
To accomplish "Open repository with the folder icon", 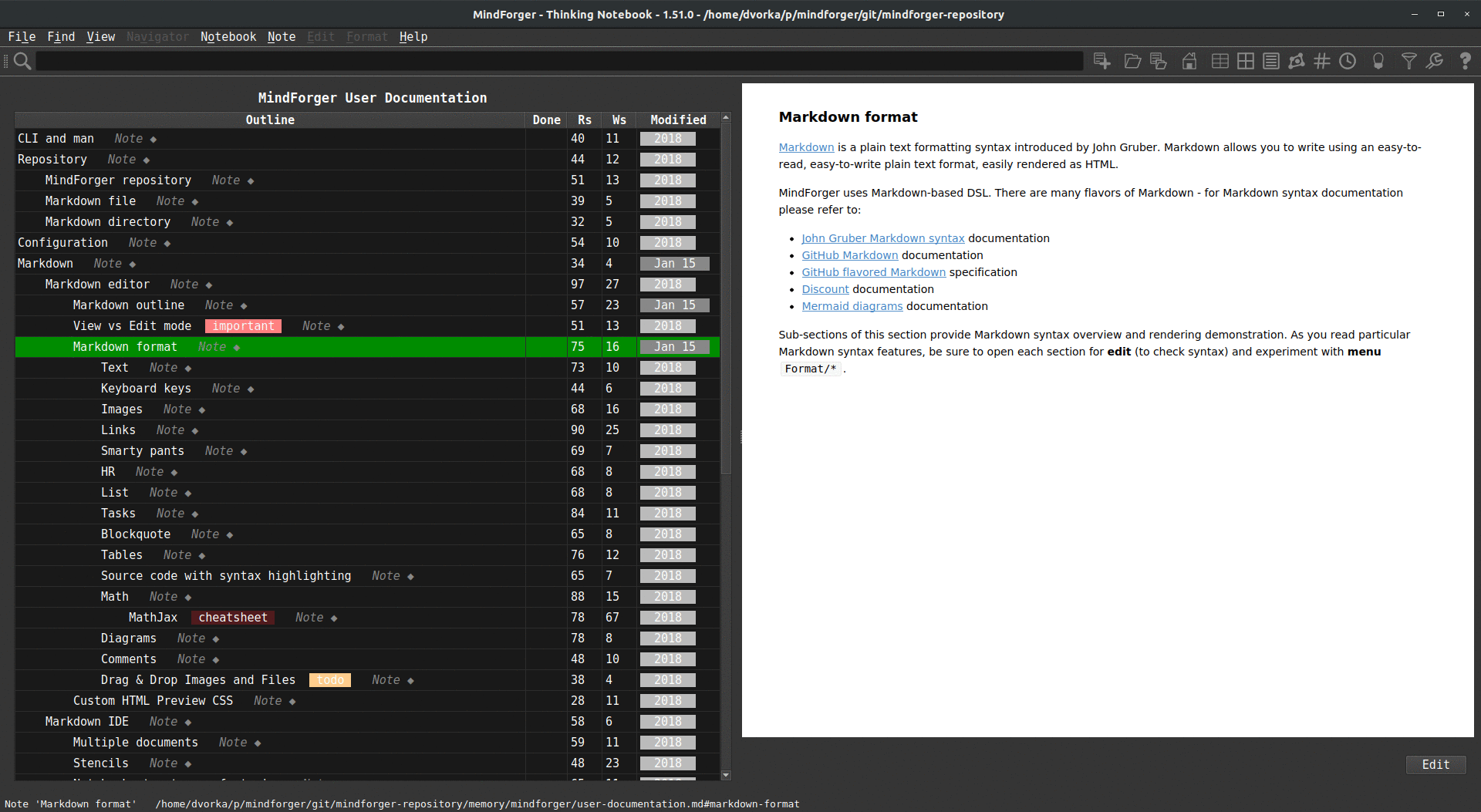I will [1132, 61].
